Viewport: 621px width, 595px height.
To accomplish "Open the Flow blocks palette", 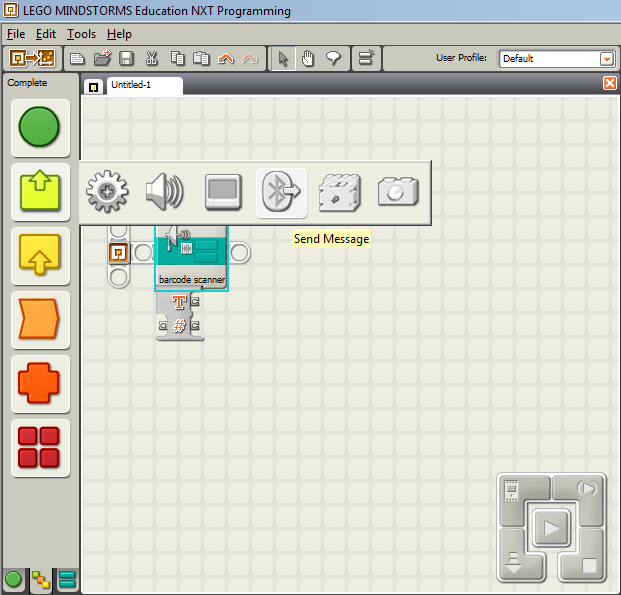I will click(x=40, y=320).
